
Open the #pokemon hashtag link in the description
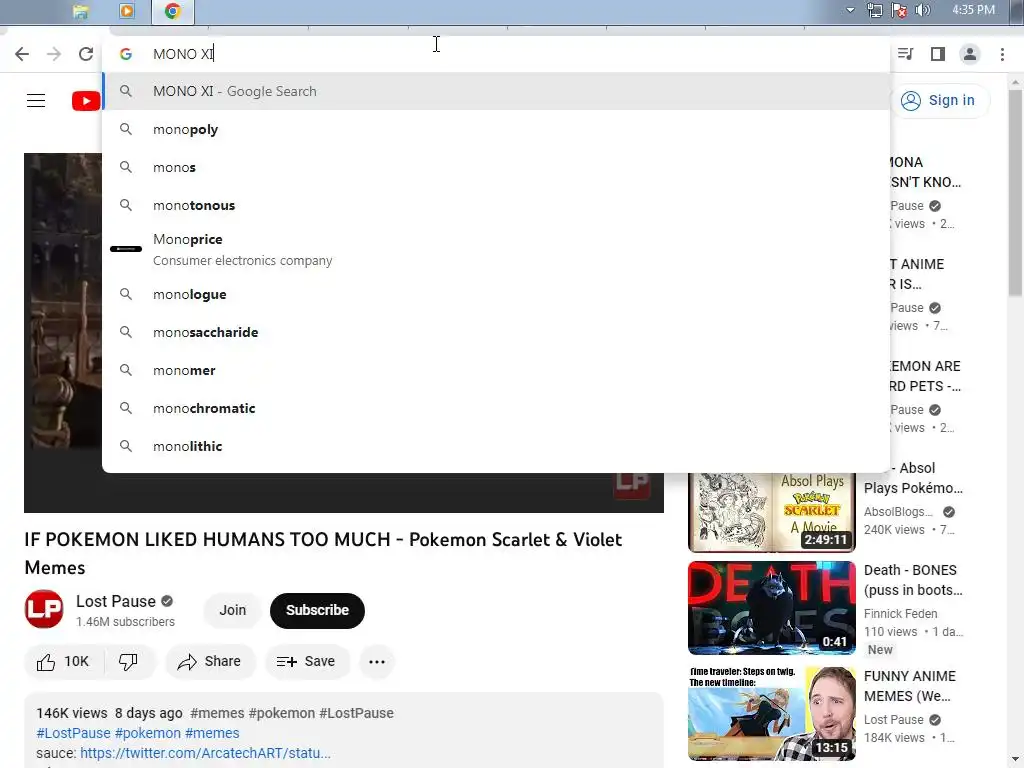click(x=148, y=733)
